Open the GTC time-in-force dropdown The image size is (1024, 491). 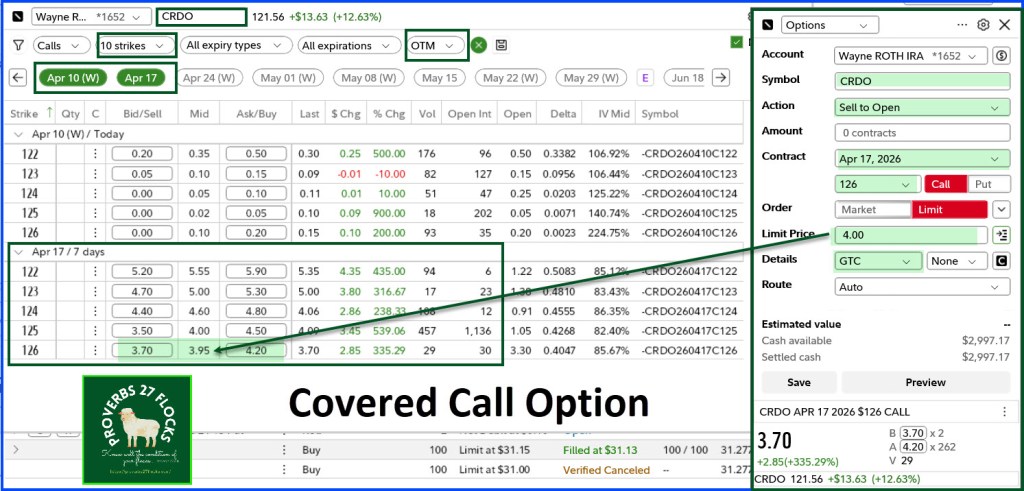[x=878, y=261]
